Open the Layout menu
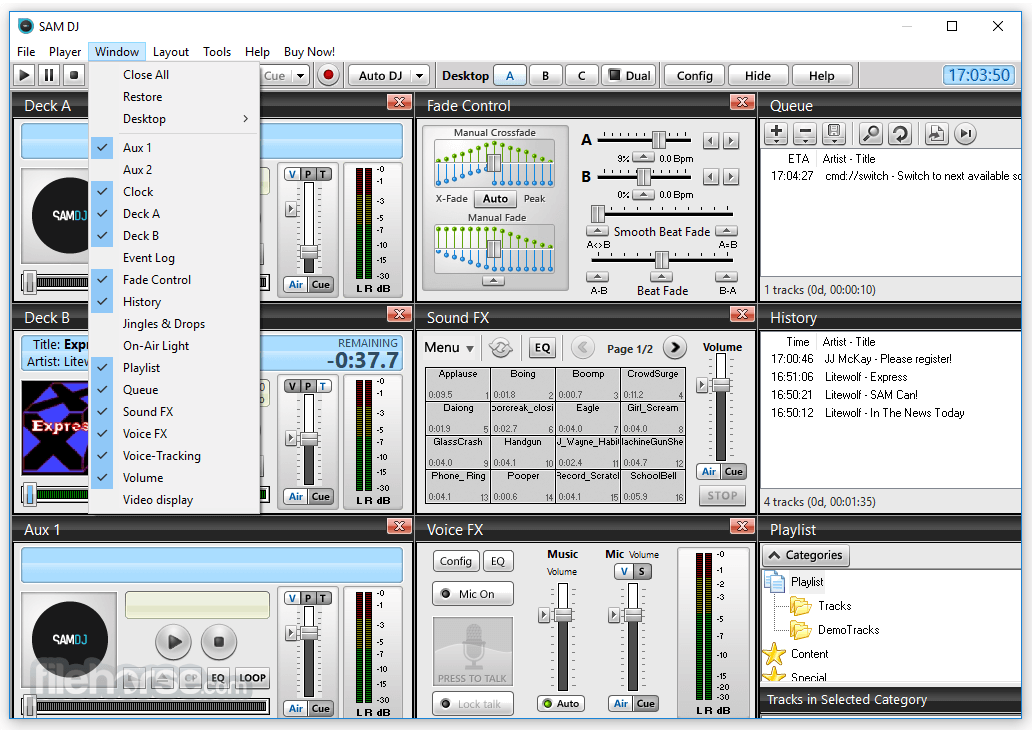The width and height of the screenshot is (1032, 730). coord(170,51)
